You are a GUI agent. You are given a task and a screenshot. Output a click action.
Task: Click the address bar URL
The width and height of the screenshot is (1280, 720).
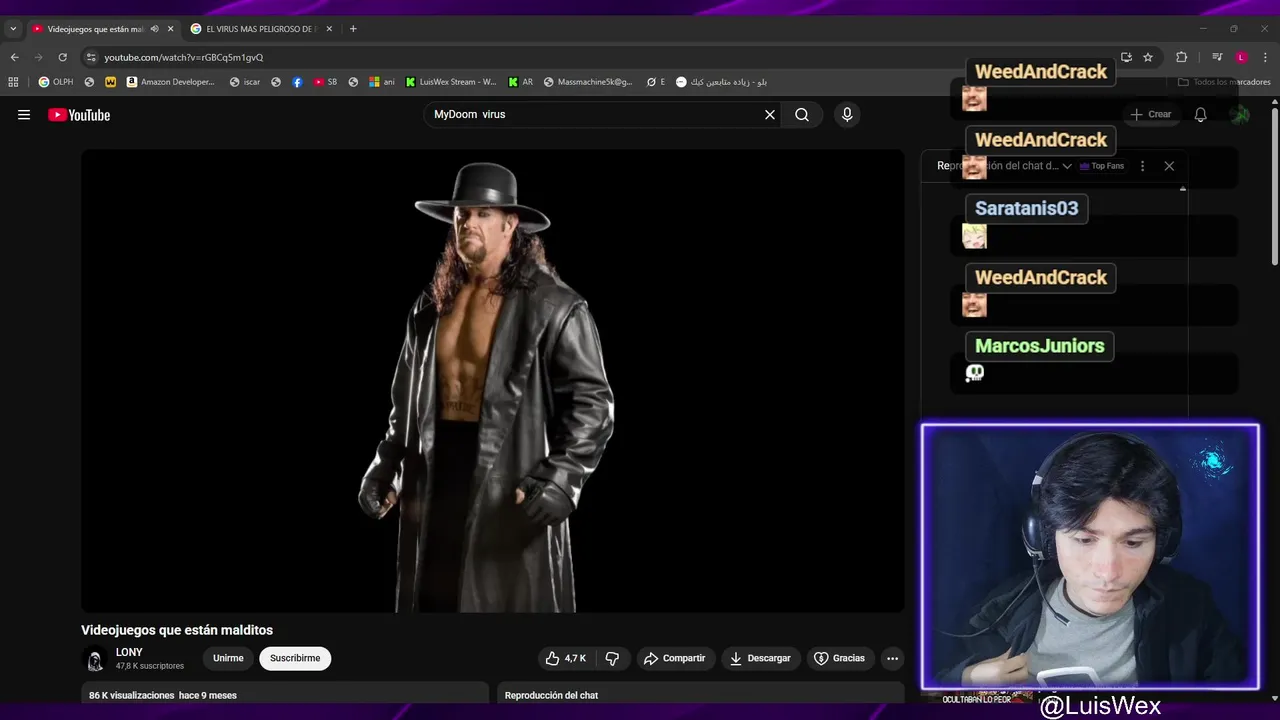click(x=184, y=57)
